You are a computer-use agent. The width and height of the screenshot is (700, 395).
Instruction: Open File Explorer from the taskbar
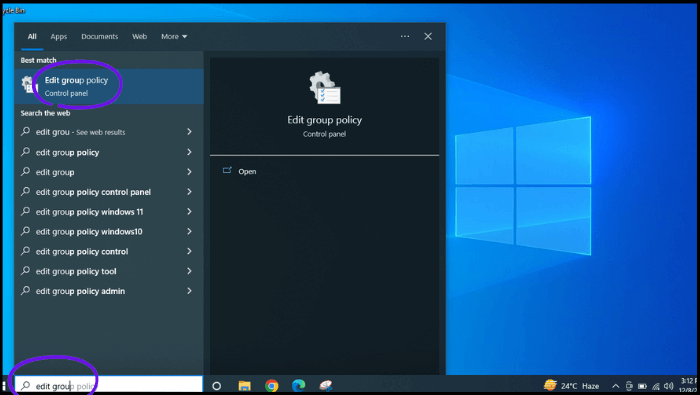(244, 386)
